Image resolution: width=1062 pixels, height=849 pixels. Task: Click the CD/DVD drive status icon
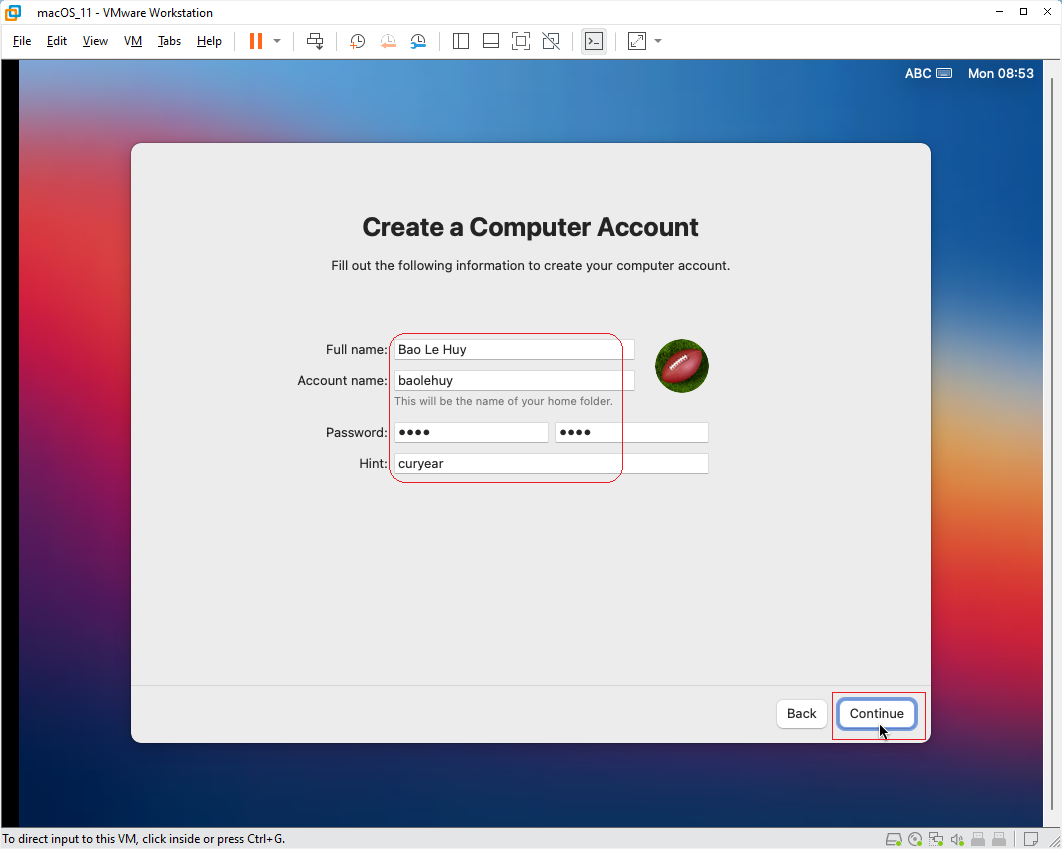click(915, 840)
